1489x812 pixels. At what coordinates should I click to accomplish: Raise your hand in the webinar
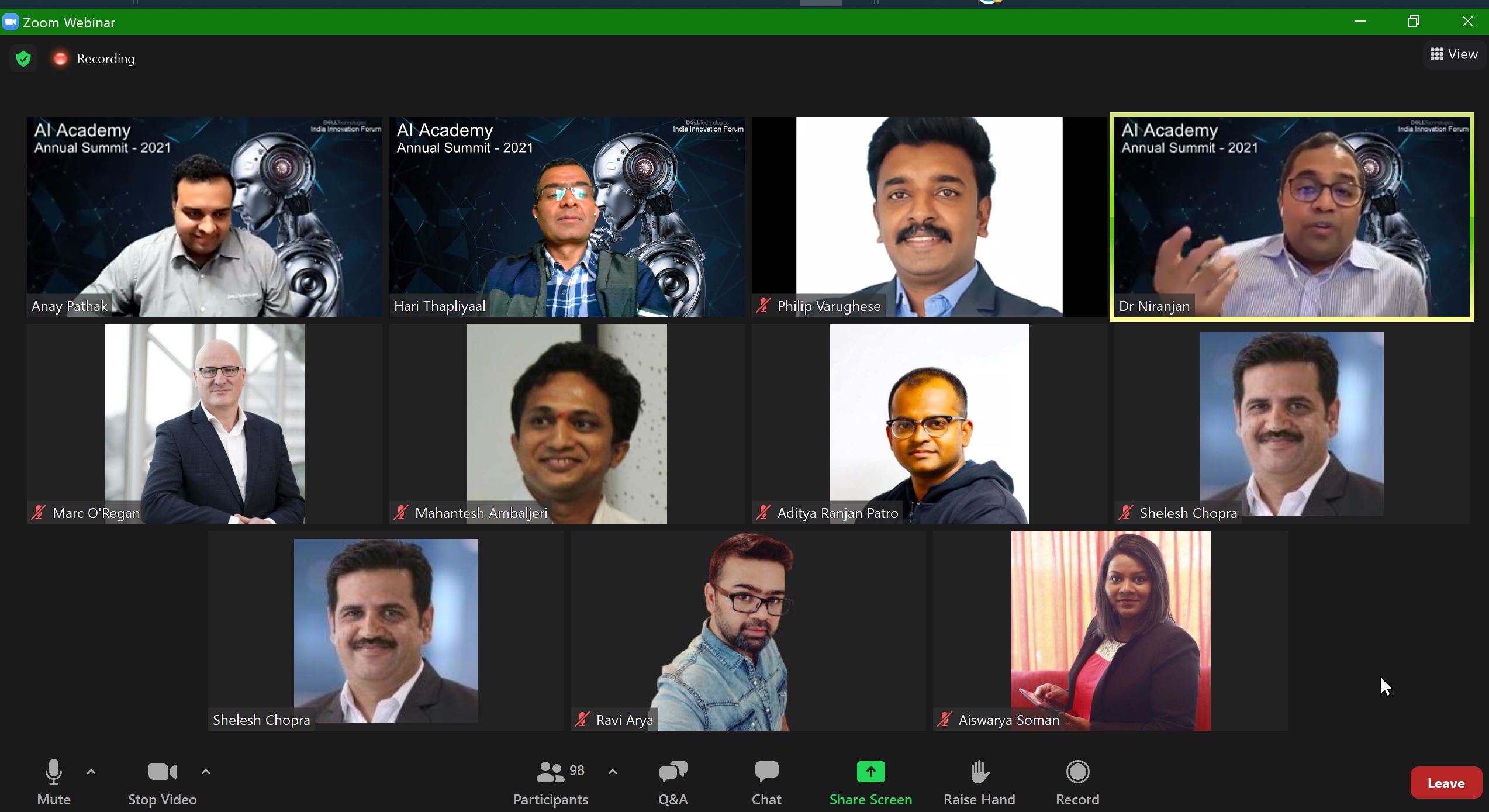979,783
